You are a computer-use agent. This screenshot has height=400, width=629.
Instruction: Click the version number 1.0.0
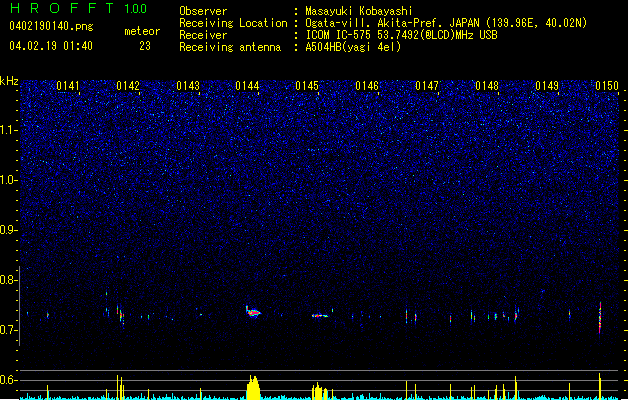(135, 9)
